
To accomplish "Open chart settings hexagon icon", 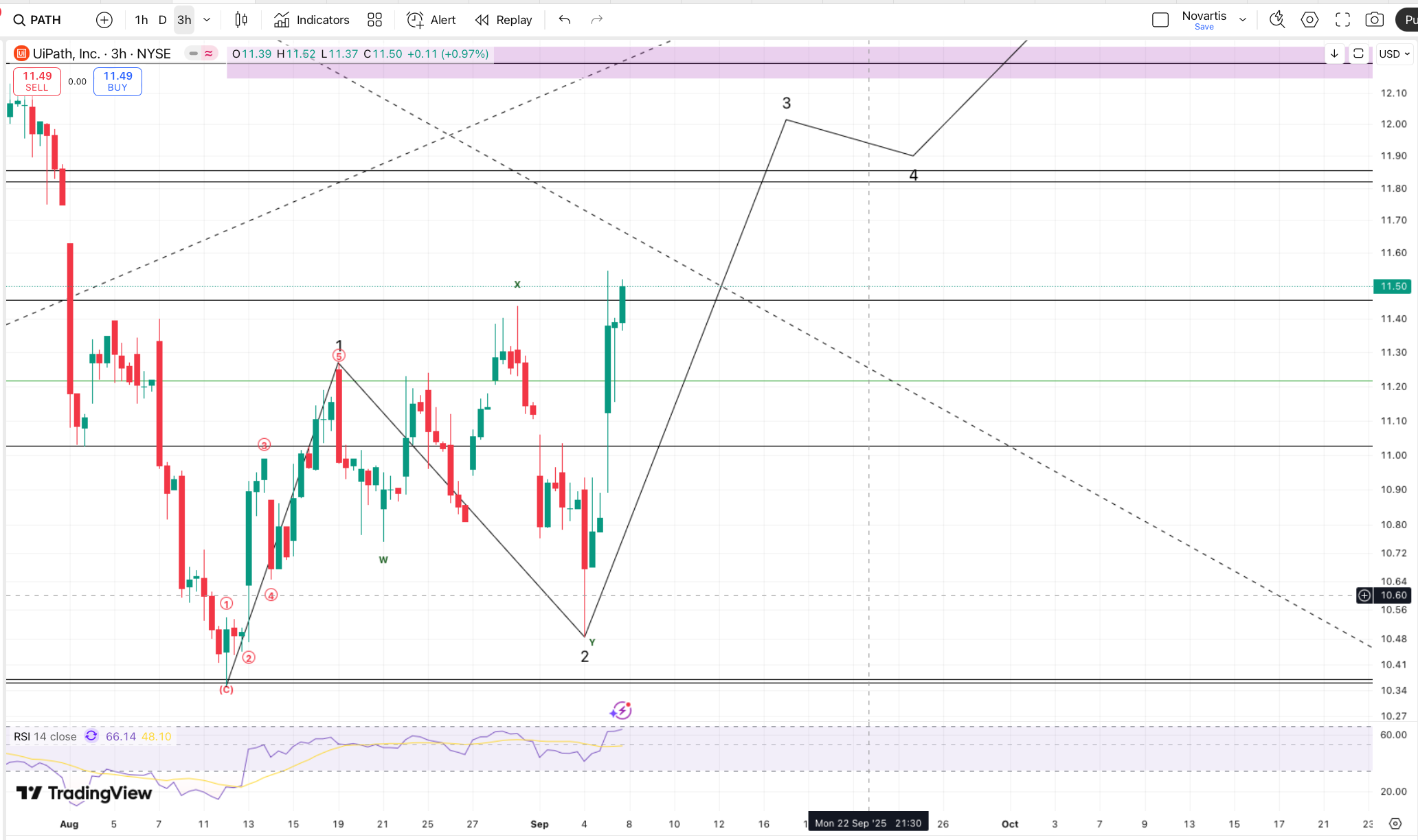I will pyautogui.click(x=1309, y=20).
